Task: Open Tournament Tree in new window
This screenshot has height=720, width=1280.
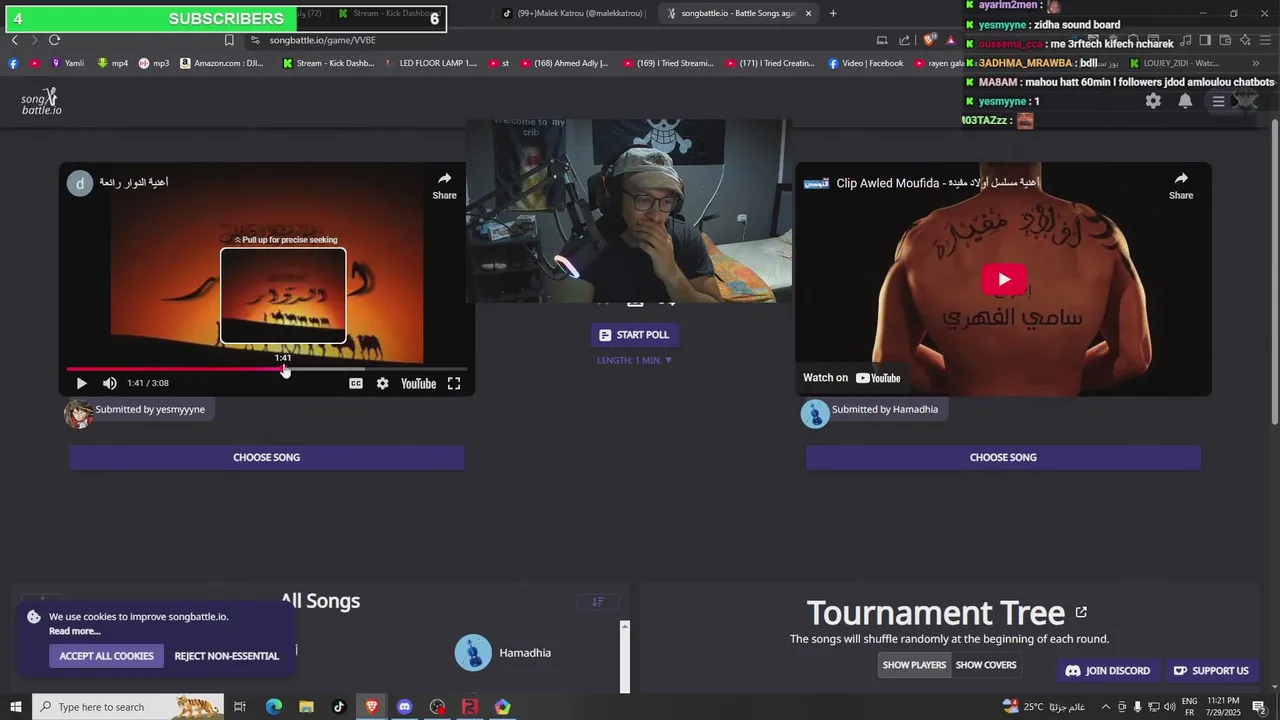Action: coord(1081,612)
